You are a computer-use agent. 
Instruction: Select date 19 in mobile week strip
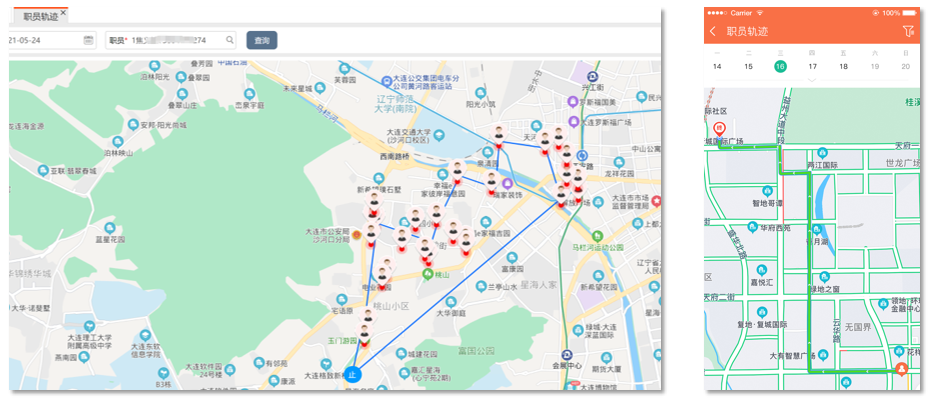[875, 66]
